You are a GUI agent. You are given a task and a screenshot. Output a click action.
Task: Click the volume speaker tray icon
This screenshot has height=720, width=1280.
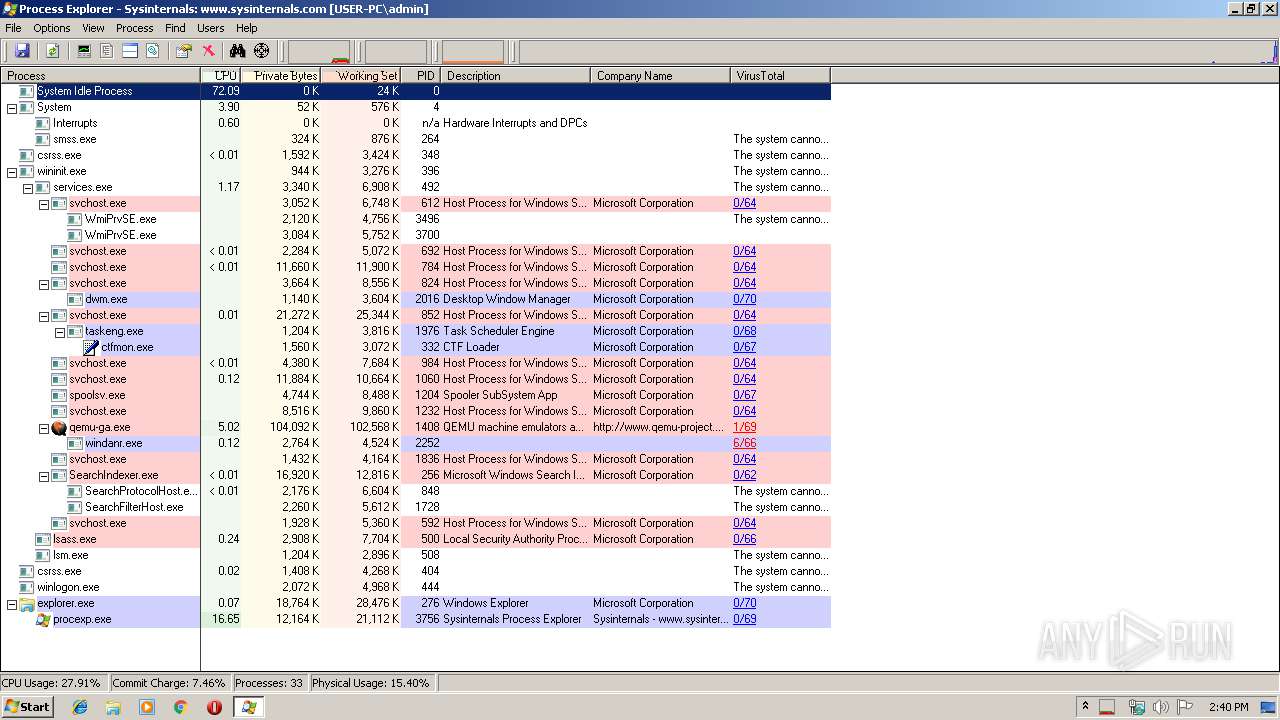click(x=1160, y=707)
